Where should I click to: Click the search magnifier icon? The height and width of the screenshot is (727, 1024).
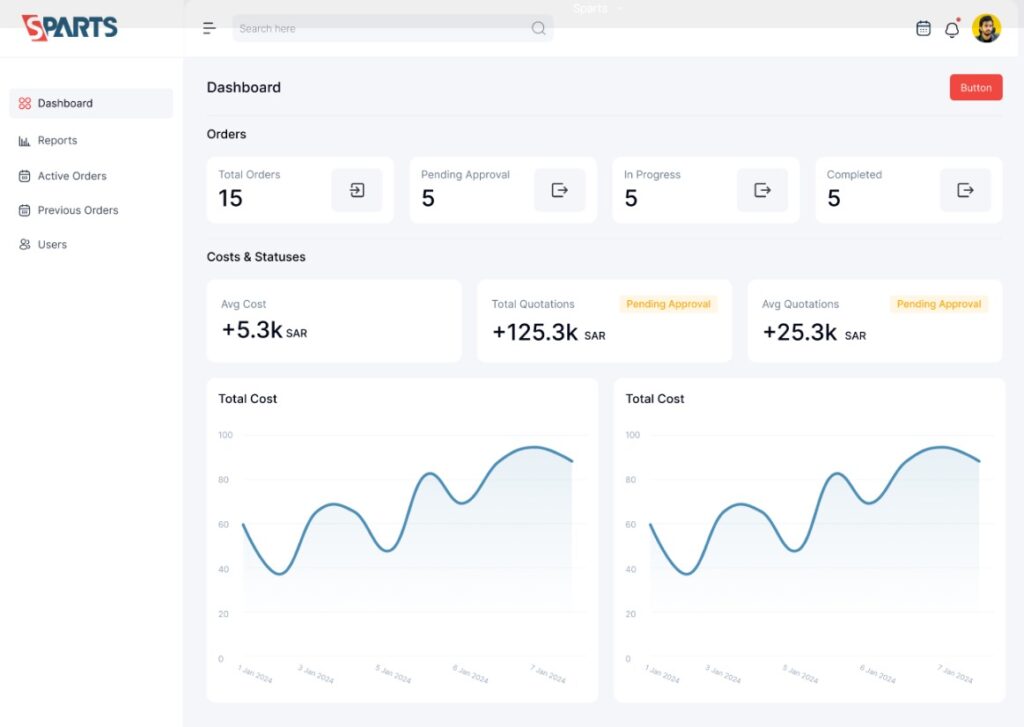538,28
